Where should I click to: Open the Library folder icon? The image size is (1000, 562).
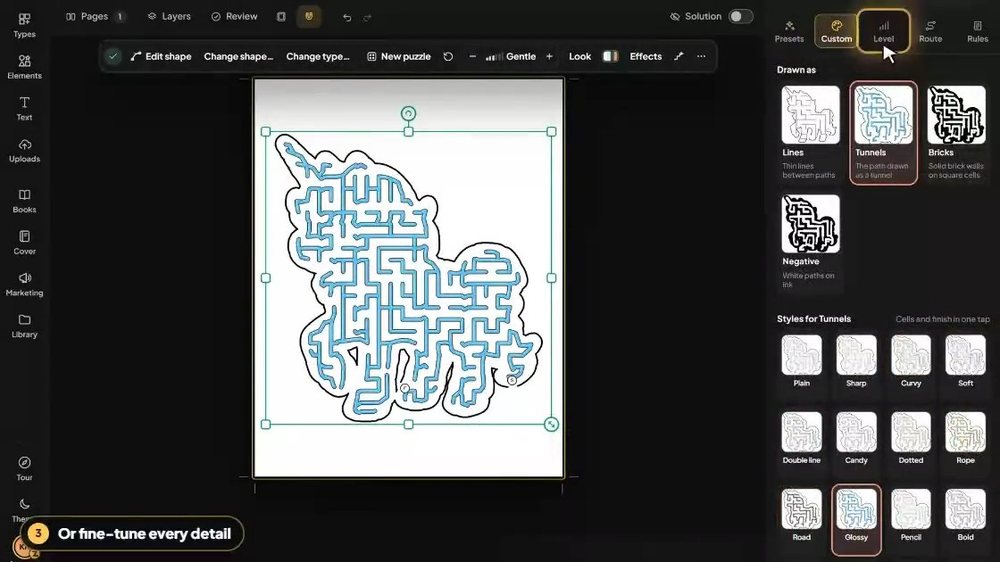point(24,325)
